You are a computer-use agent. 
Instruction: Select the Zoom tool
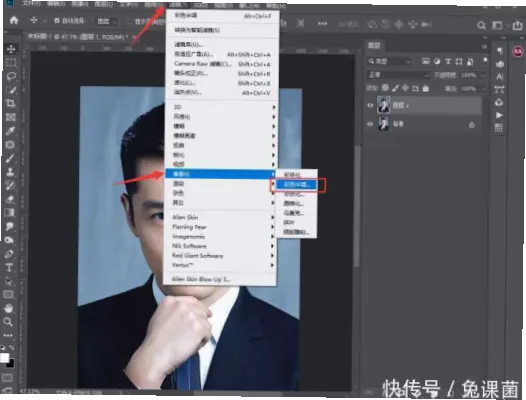pos(8,322)
